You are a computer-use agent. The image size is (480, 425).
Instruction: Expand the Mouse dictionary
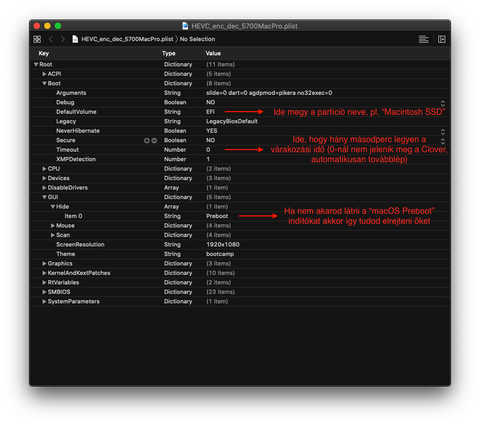point(53,226)
